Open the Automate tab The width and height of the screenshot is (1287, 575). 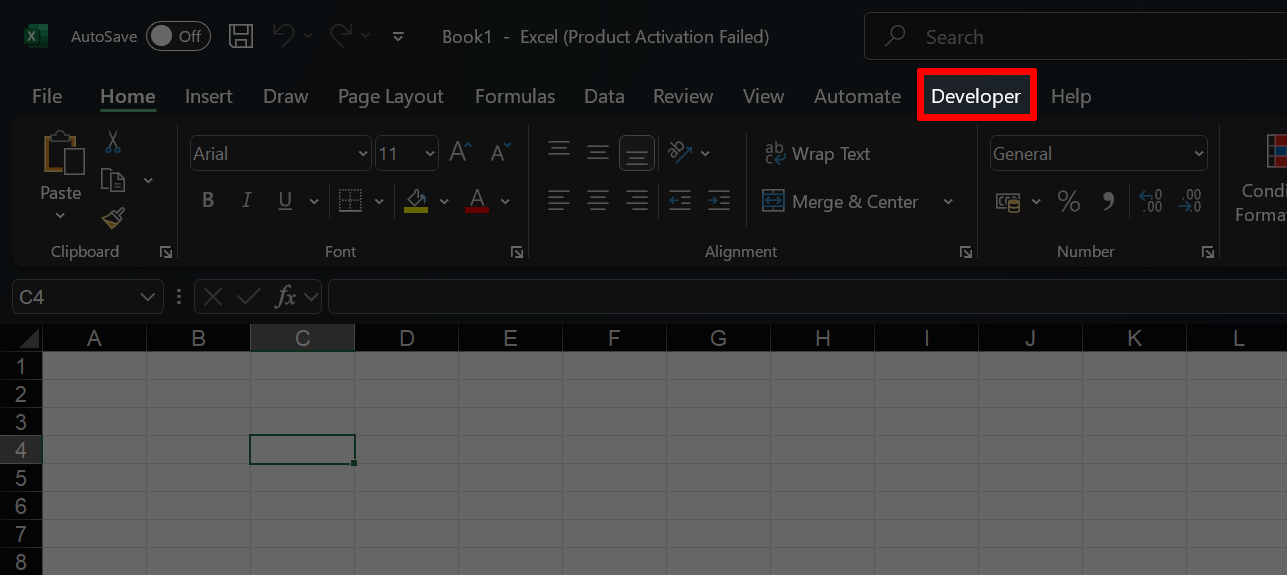pos(857,96)
